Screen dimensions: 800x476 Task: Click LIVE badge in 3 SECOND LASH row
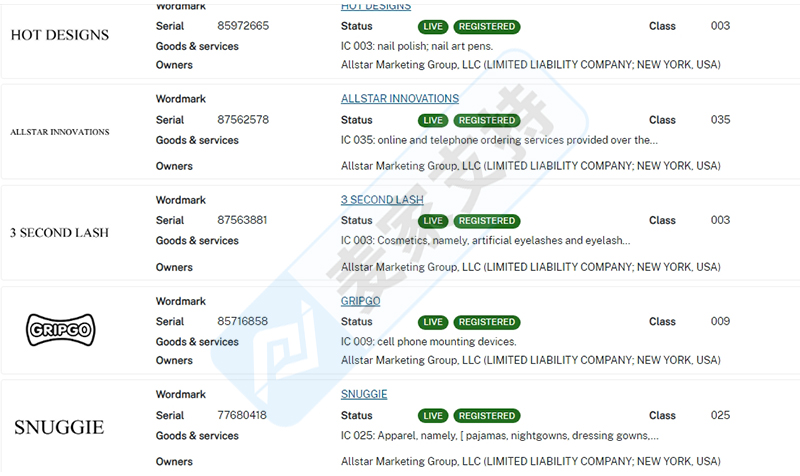[433, 221]
